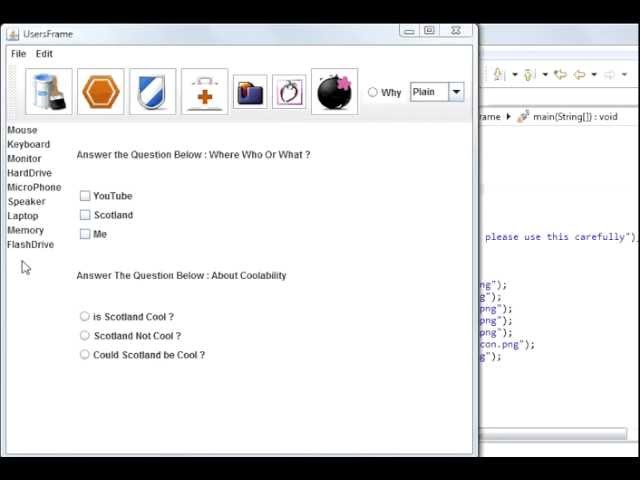Image resolution: width=640 pixels, height=480 pixels.
Task: Check the YouTube checkbox
Action: pyautogui.click(x=85, y=196)
